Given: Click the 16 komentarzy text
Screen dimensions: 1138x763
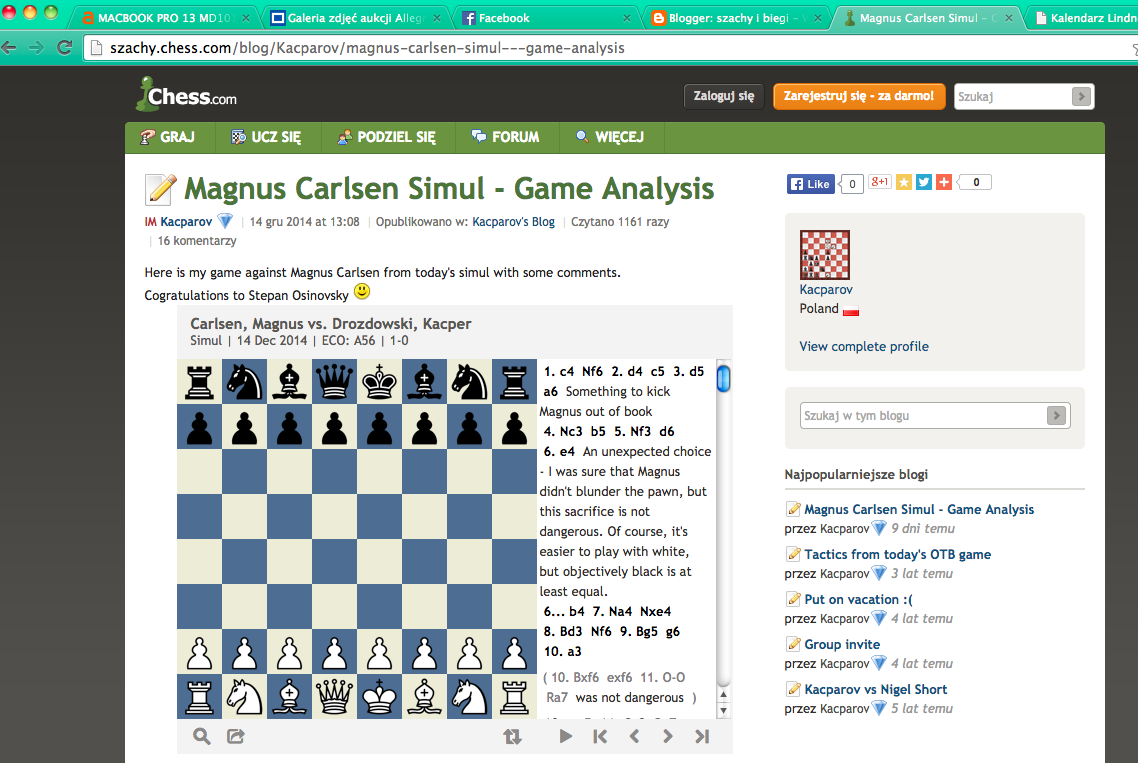Looking at the screenshot, I should [197, 240].
